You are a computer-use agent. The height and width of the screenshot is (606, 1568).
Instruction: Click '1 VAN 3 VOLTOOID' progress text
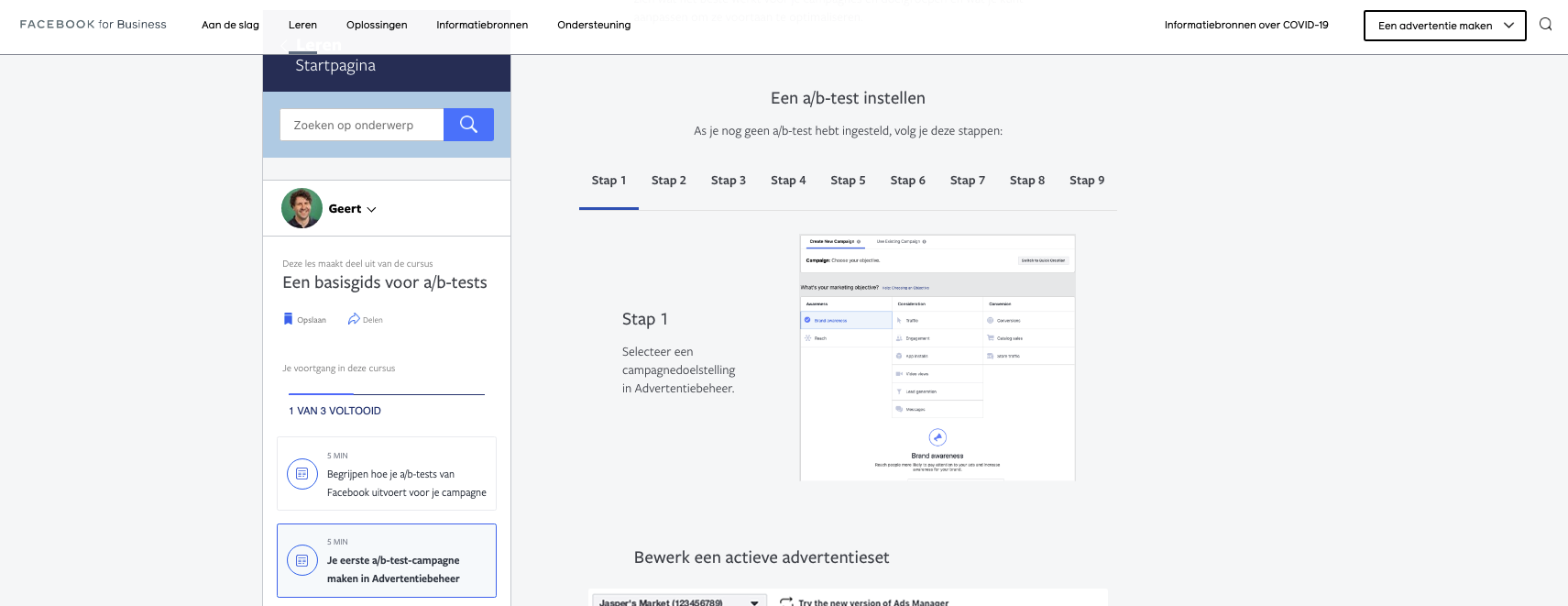[334, 411]
